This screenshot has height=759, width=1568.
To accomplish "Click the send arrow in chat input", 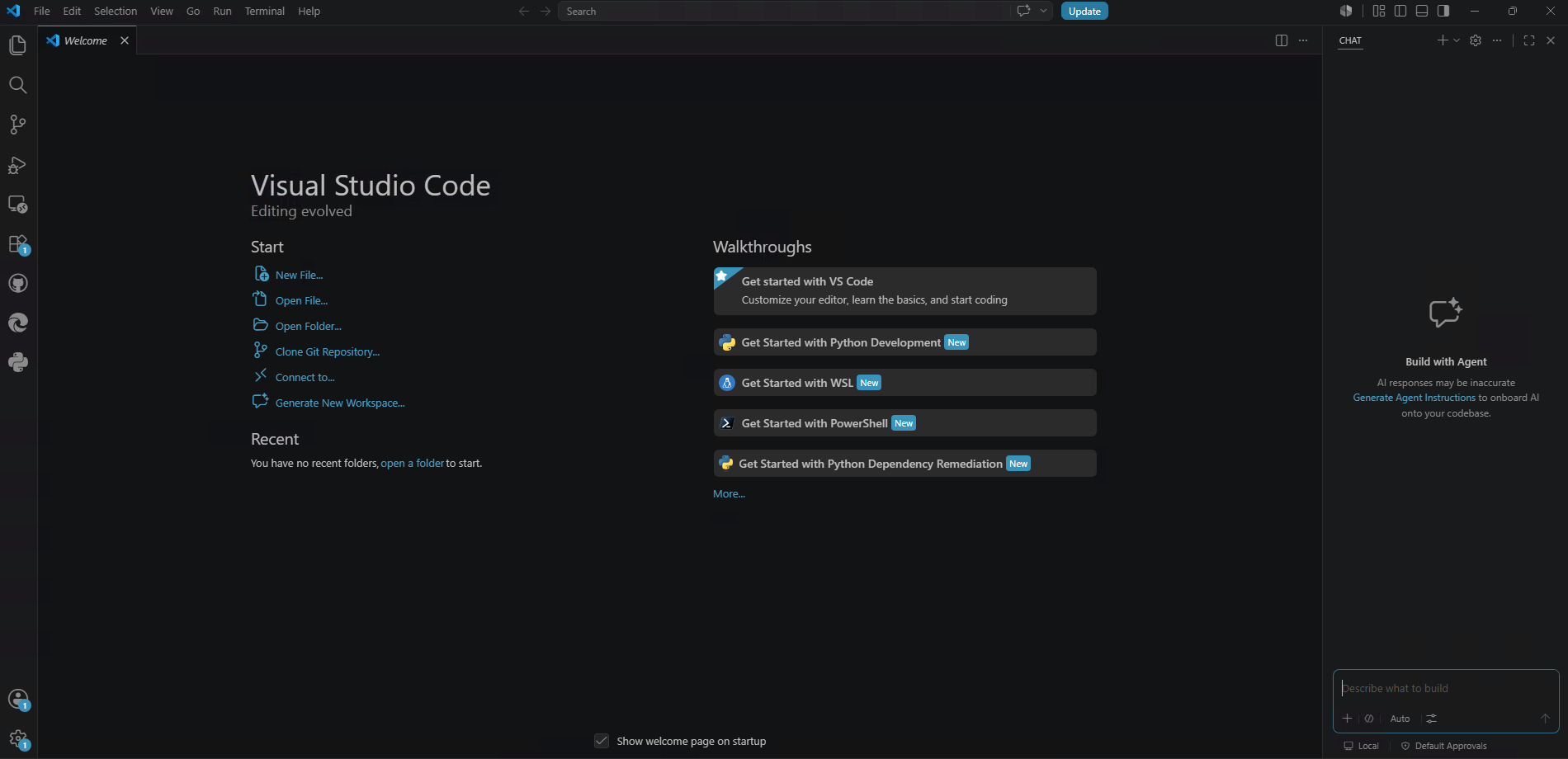I will [x=1545, y=719].
